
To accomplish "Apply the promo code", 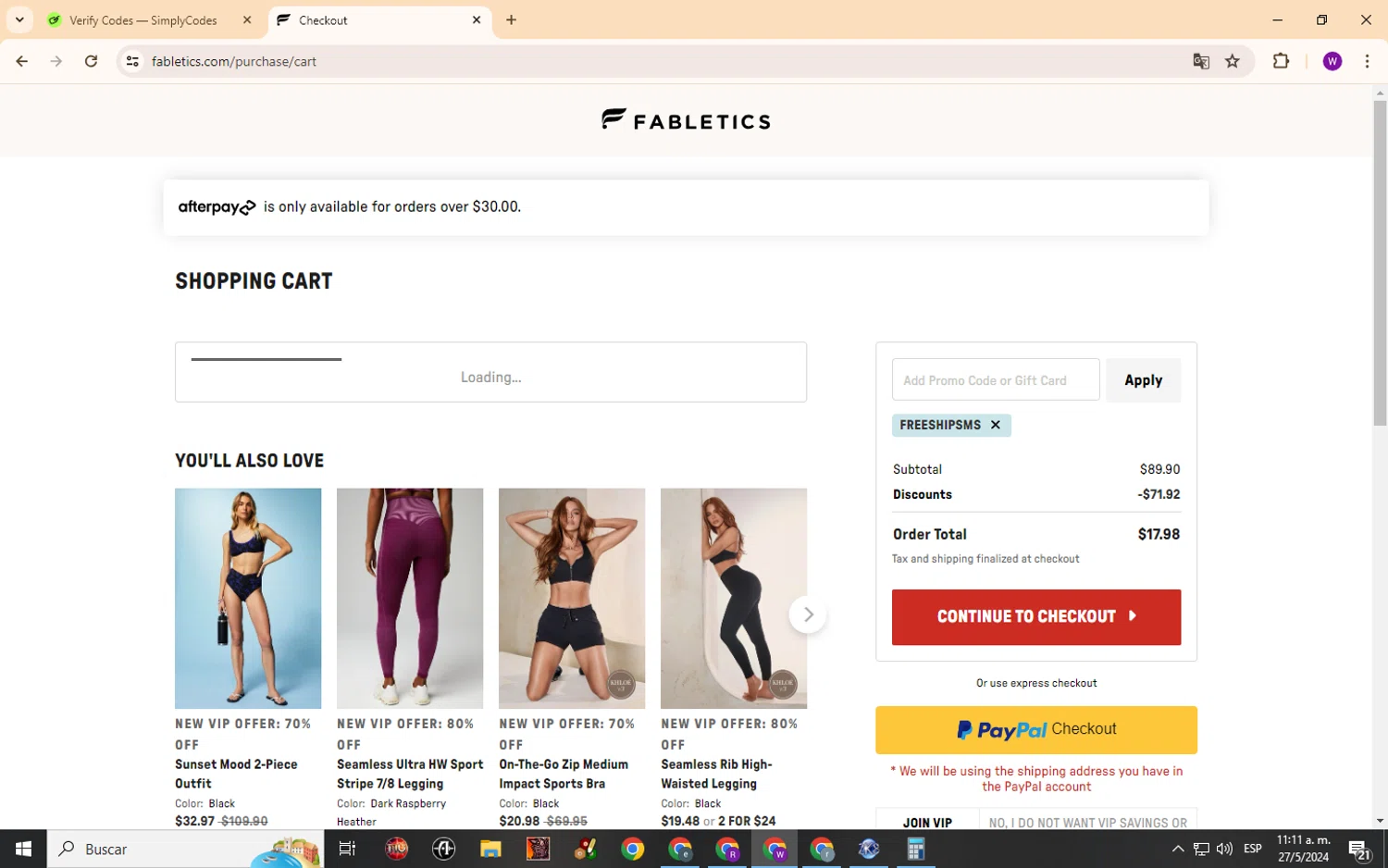I will 1144,380.
